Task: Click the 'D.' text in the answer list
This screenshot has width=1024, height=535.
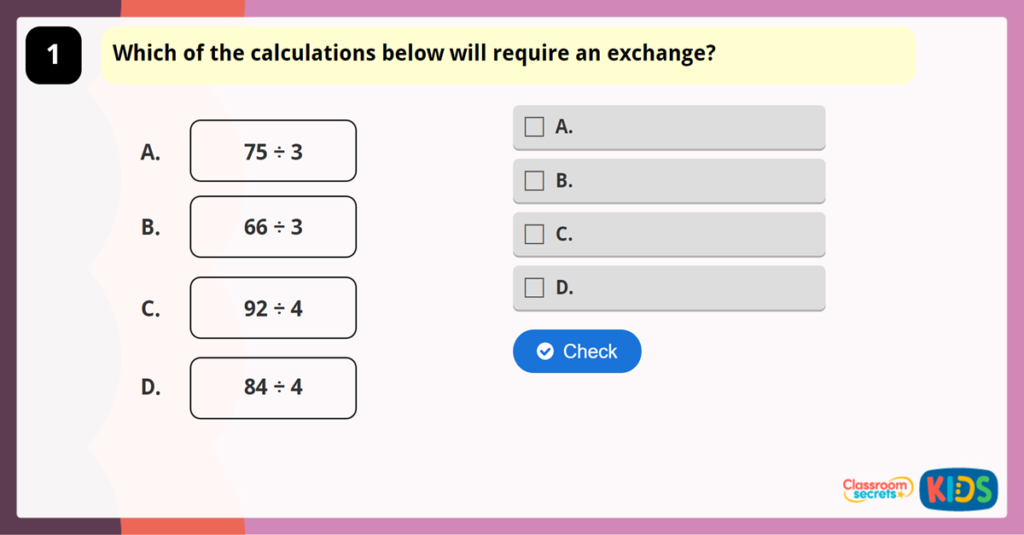Action: 564,288
